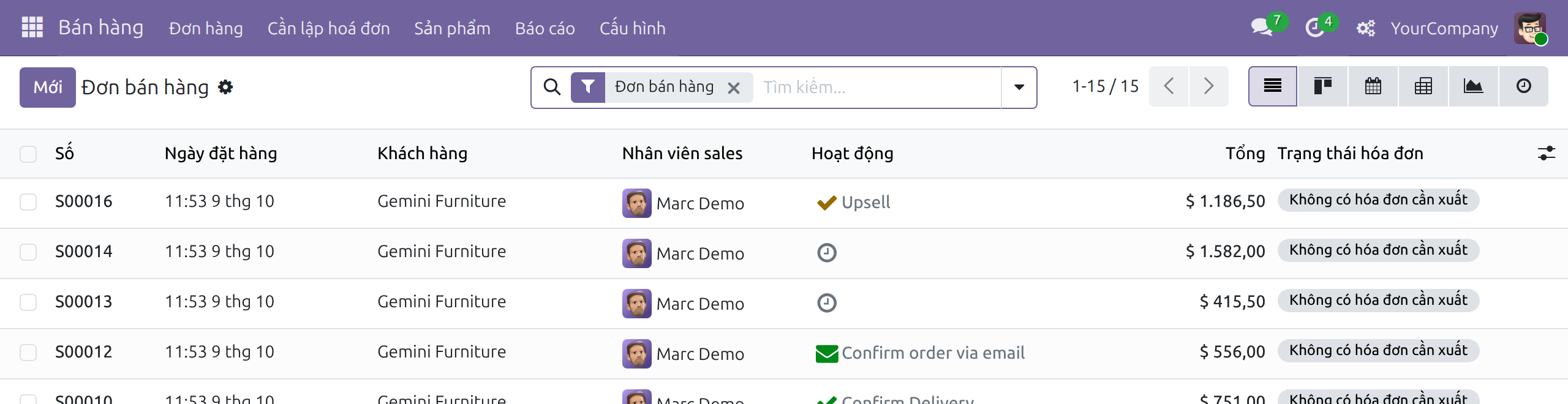The width and height of the screenshot is (1568, 404).
Task: Select the checkbox for order S00016
Action: (28, 202)
